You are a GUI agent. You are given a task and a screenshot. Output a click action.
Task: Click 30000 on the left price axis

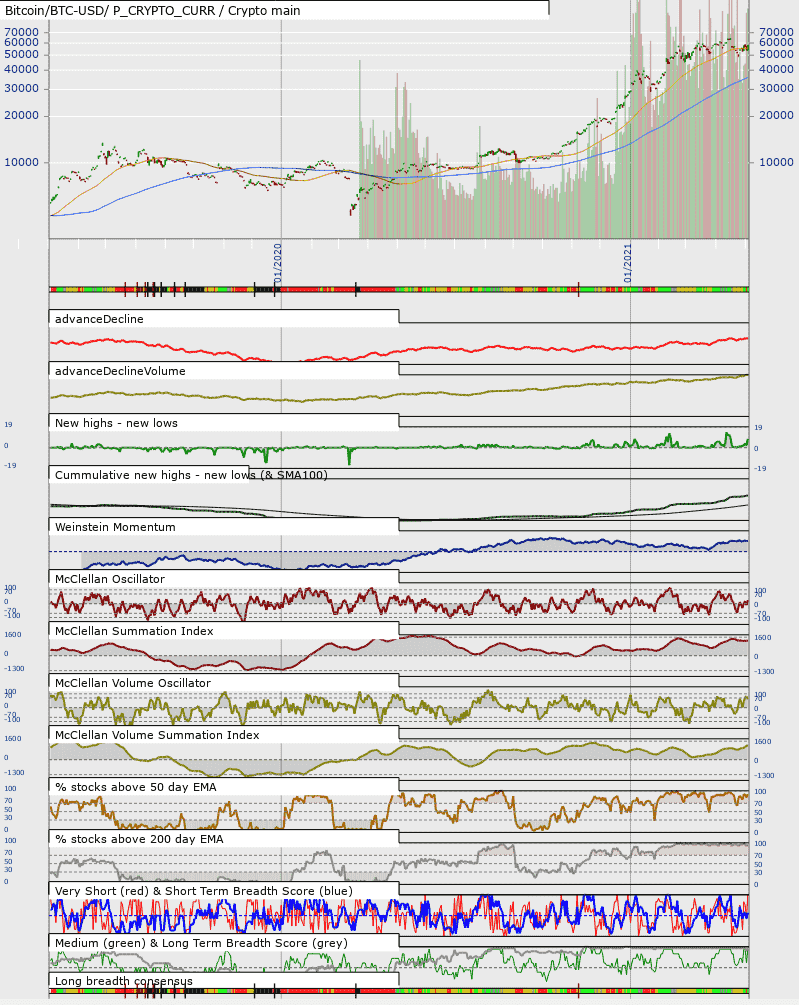22,88
